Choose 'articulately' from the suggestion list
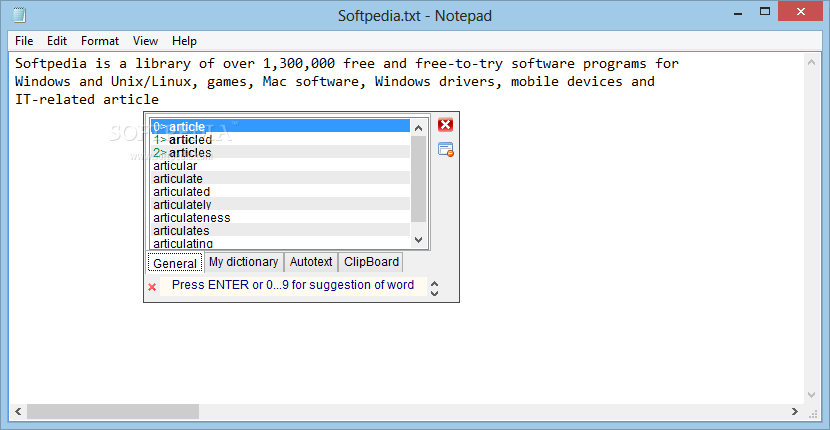 pyautogui.click(x=280, y=204)
